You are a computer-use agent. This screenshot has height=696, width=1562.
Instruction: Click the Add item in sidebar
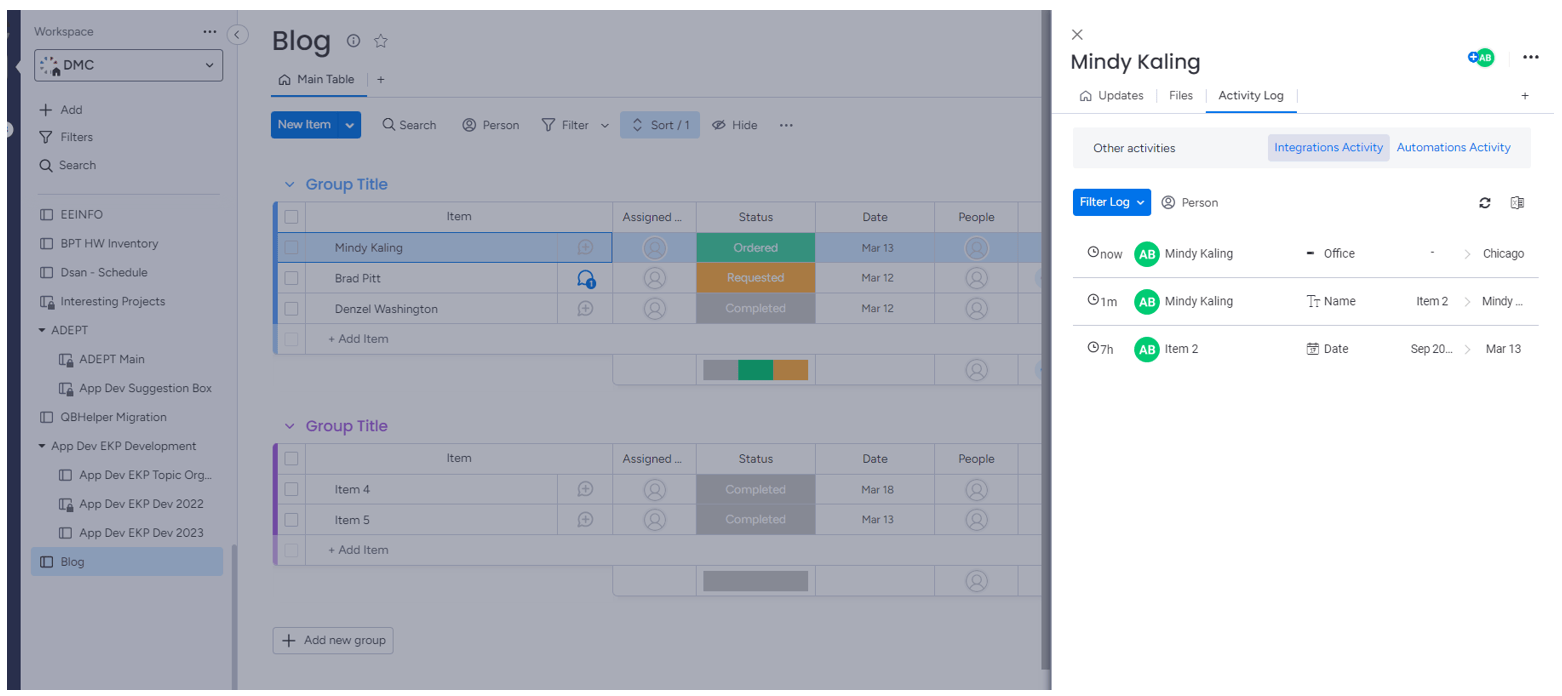(x=60, y=110)
